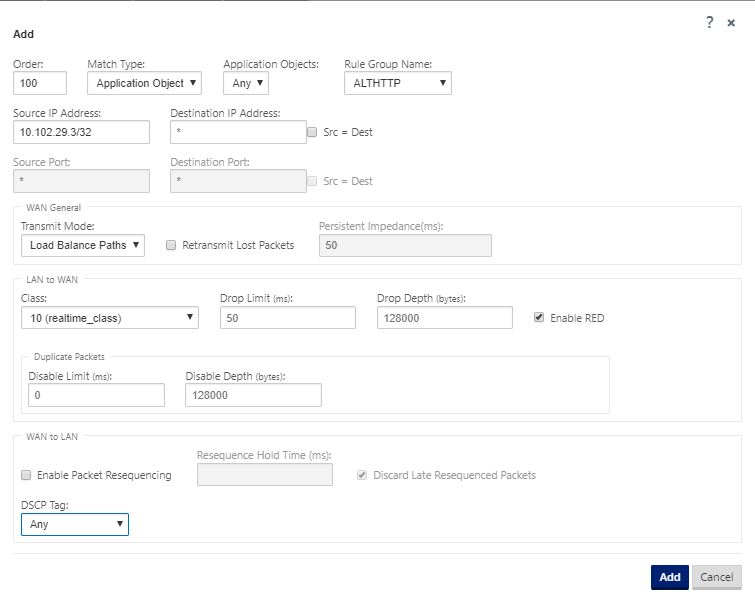Click the Cancel button

(x=716, y=577)
